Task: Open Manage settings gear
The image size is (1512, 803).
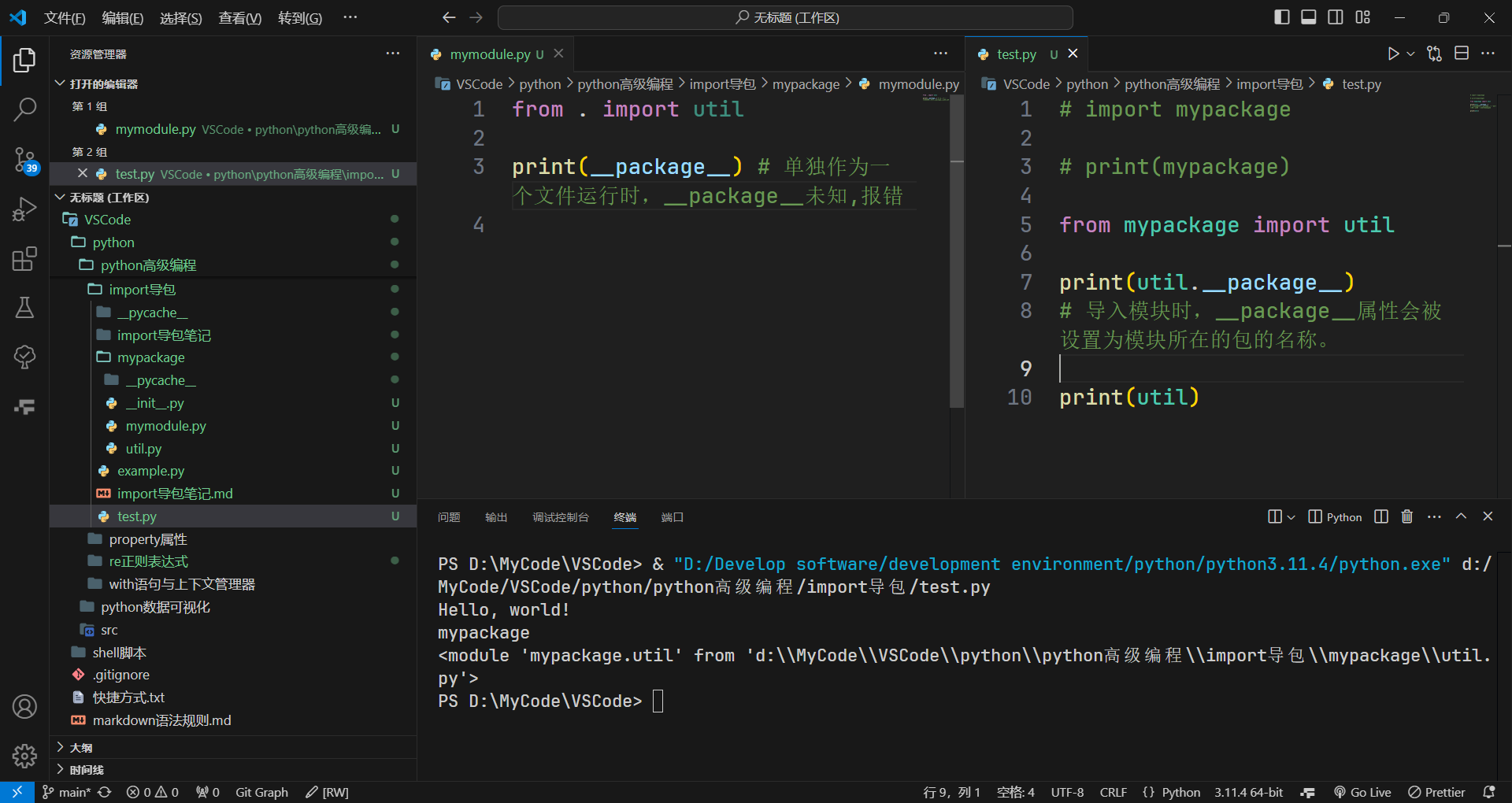Action: tap(24, 756)
